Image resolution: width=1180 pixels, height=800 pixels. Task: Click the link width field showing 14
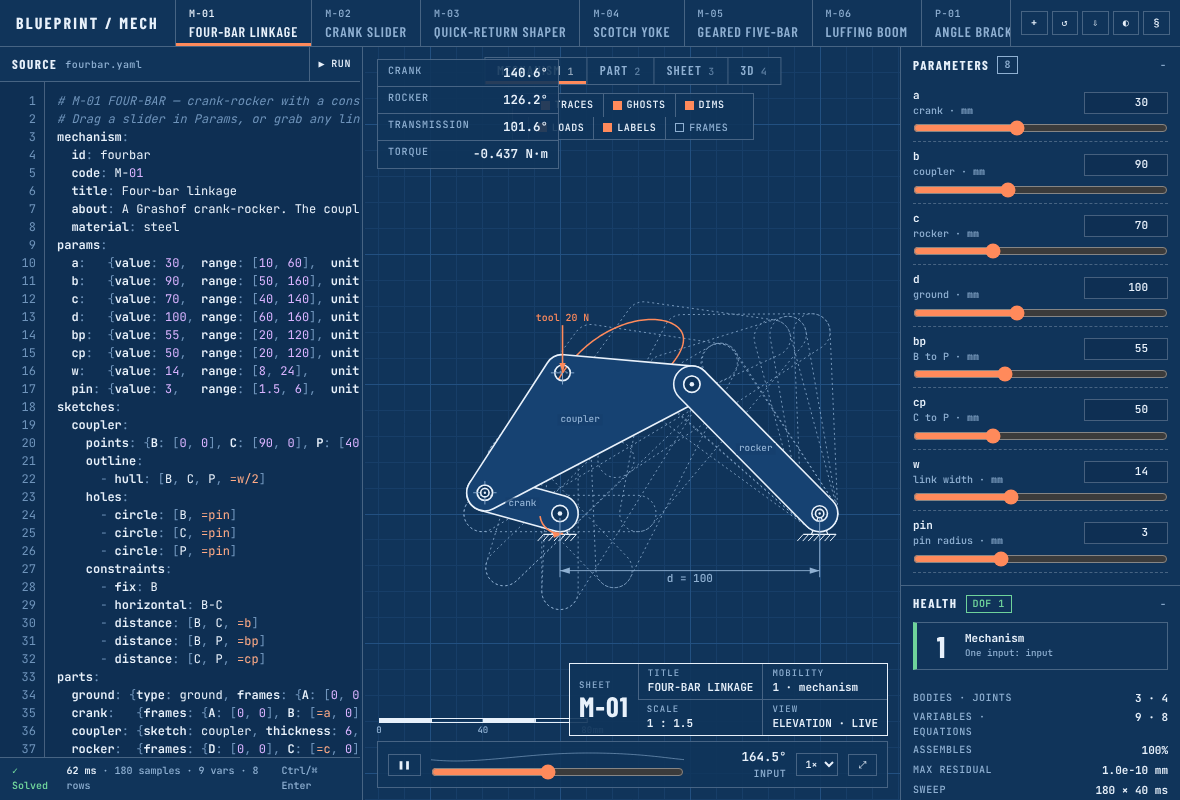pyautogui.click(x=1125, y=471)
